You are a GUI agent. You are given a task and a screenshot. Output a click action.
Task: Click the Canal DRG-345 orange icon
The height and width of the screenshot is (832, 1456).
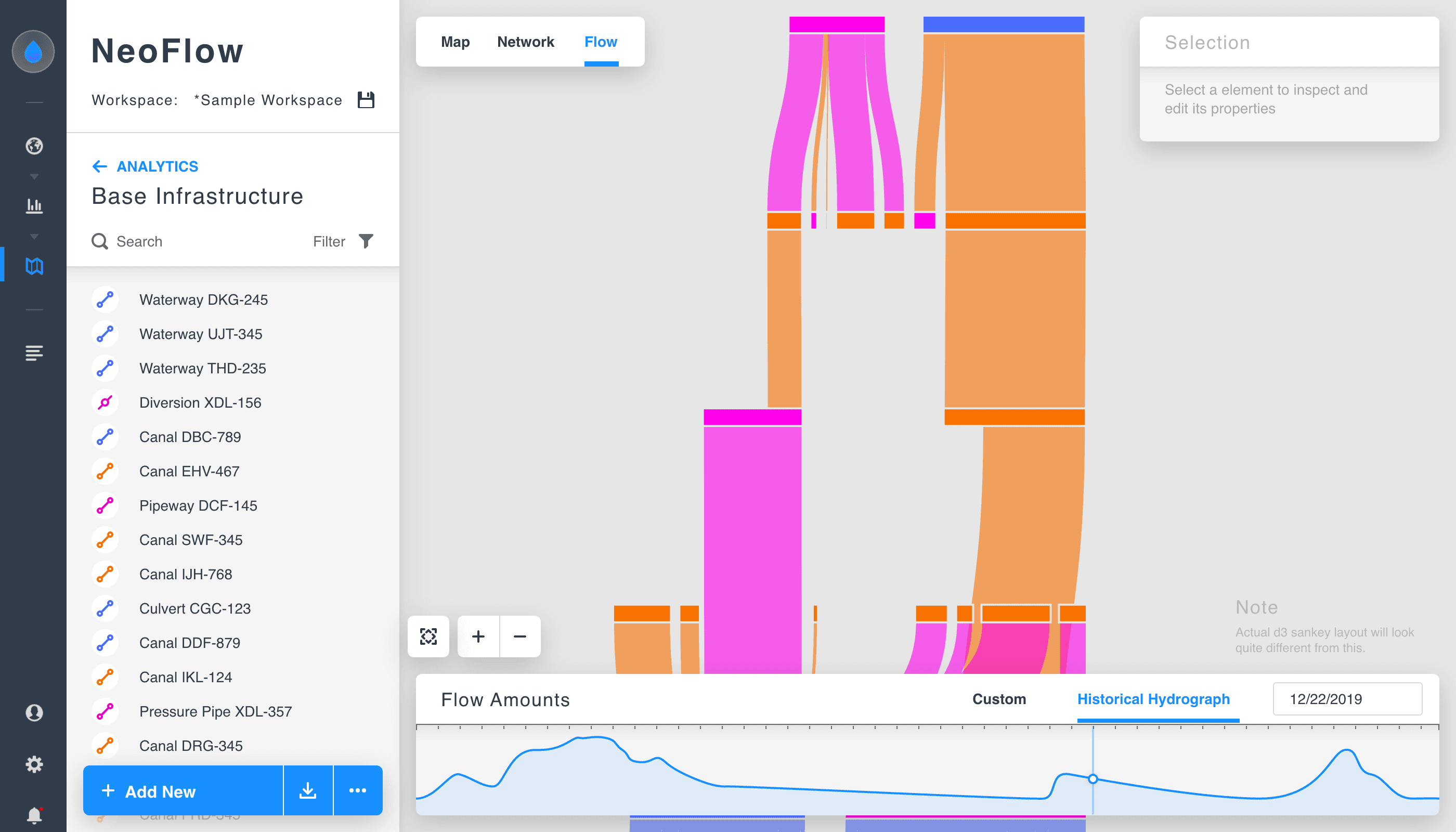(x=105, y=746)
